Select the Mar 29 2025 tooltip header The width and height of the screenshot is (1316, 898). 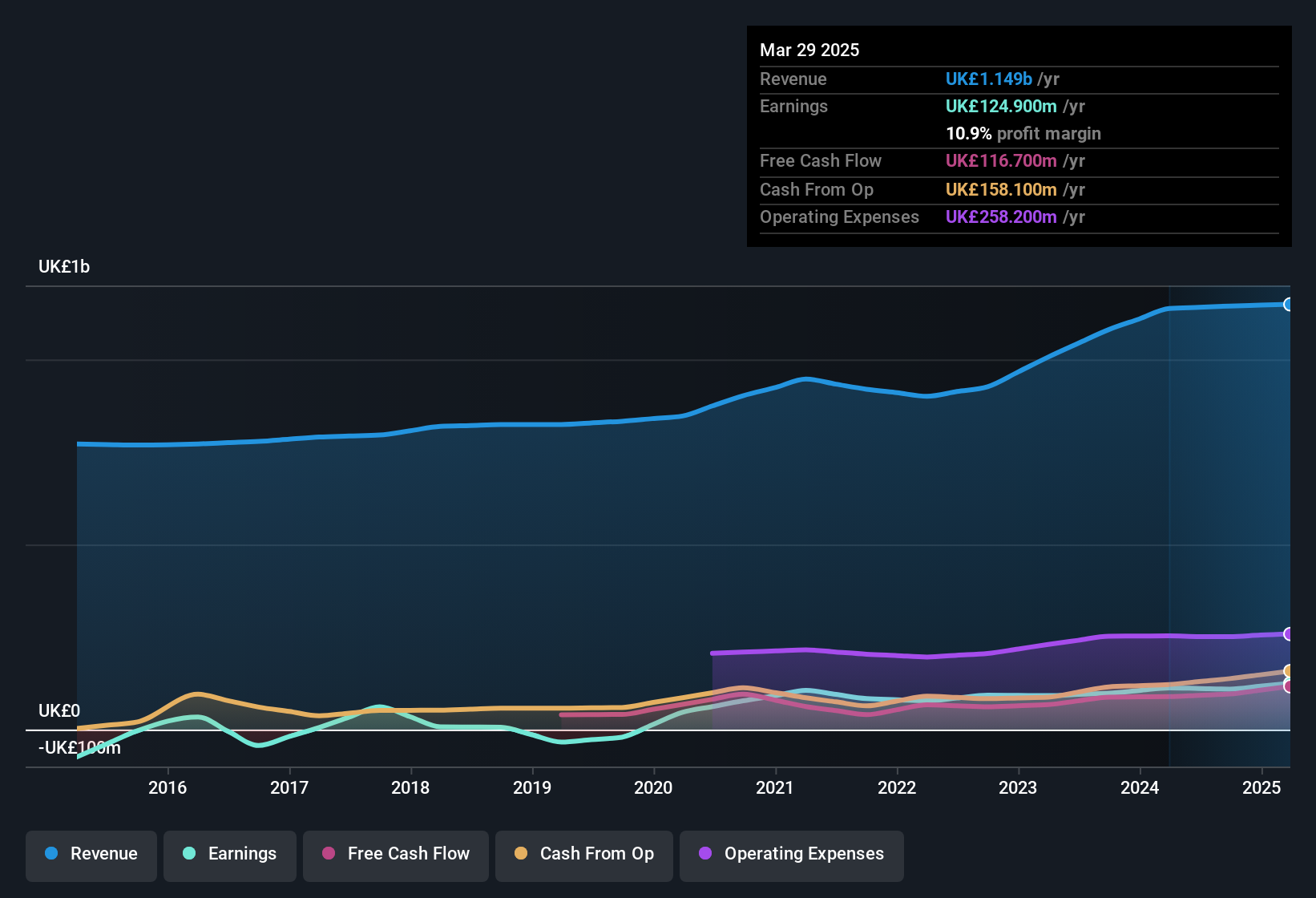(809, 50)
